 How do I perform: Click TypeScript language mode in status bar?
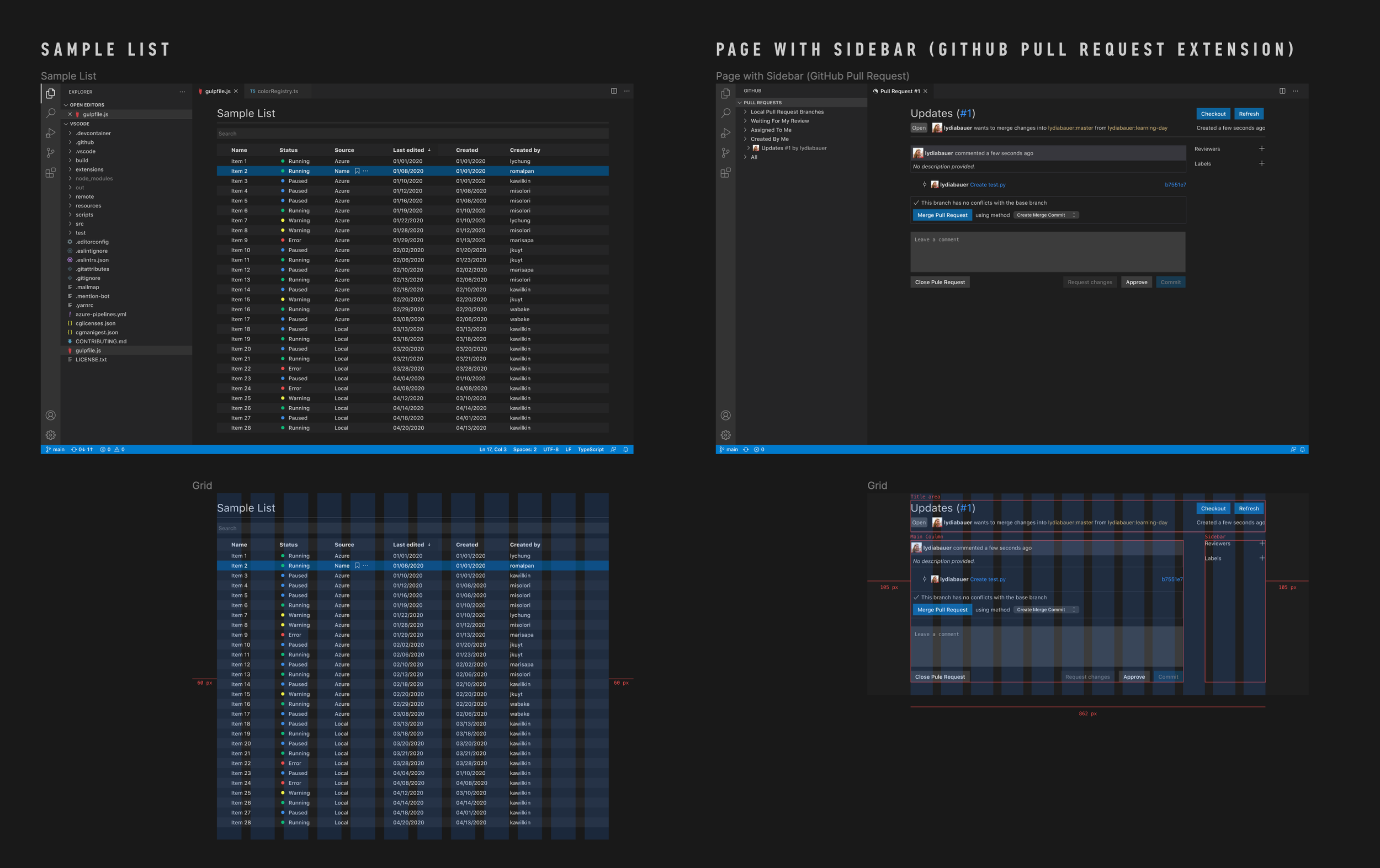coord(590,450)
